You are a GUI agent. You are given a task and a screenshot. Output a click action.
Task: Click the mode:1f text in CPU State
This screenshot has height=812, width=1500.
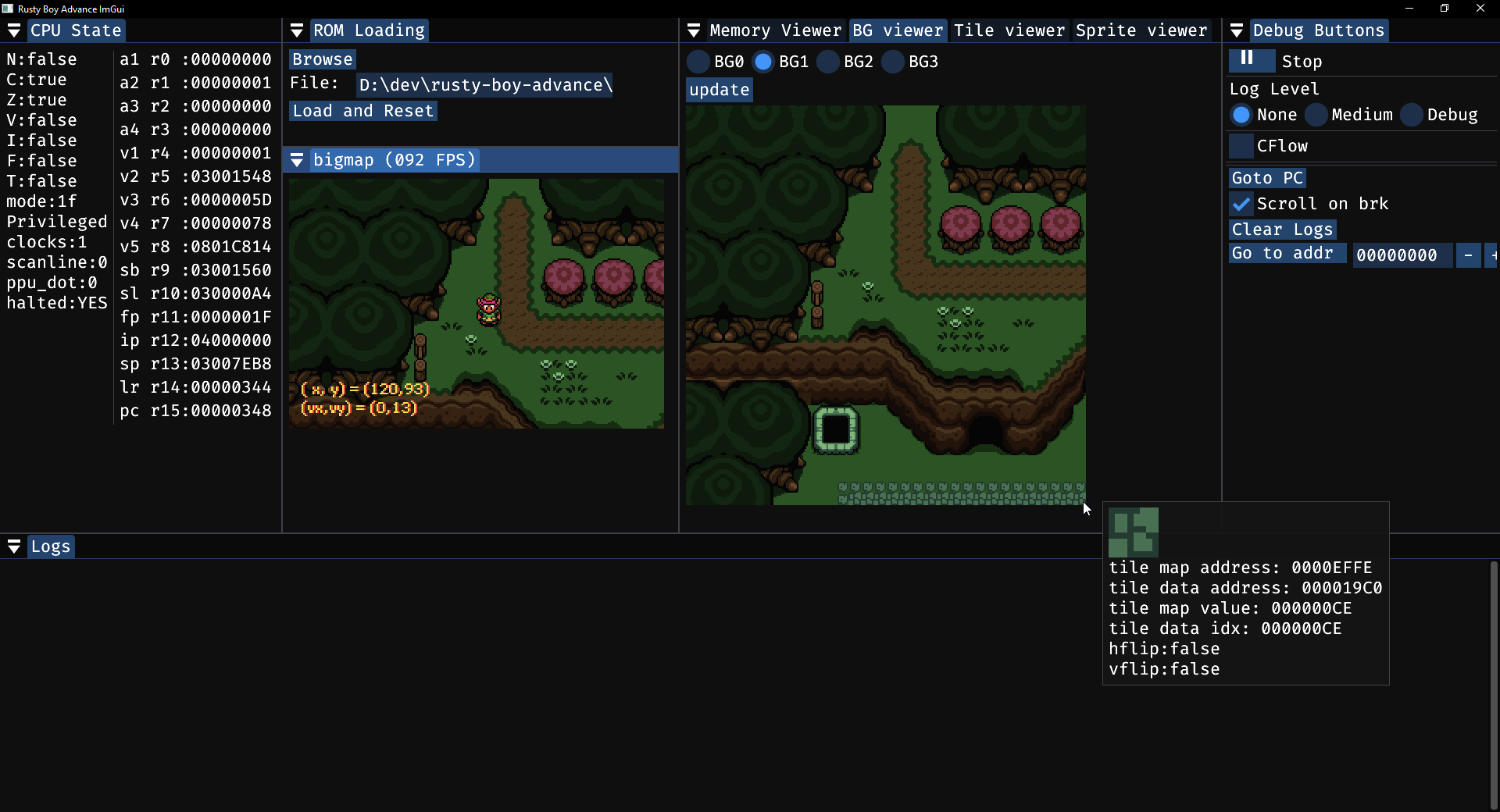point(41,201)
